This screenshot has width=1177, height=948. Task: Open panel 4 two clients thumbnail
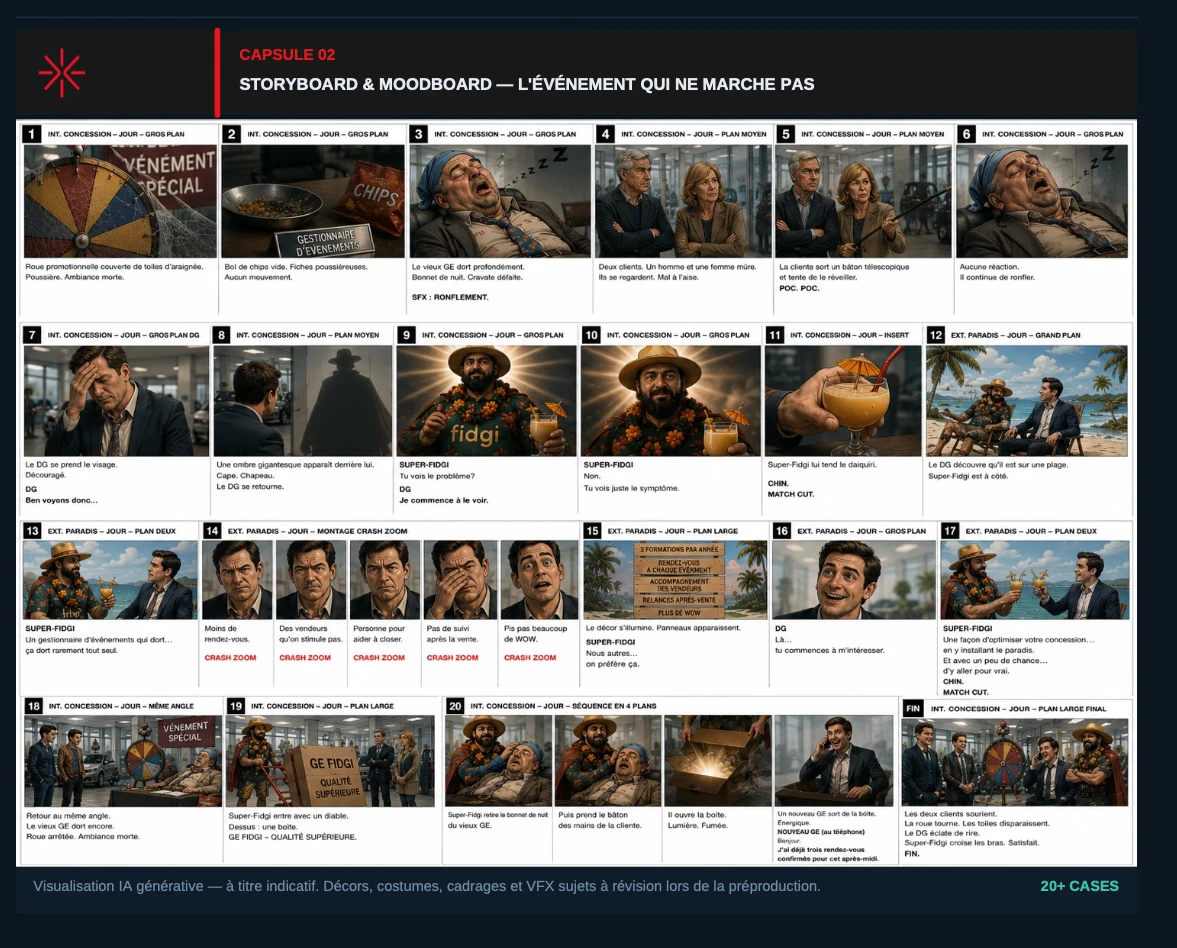pyautogui.click(x=683, y=201)
